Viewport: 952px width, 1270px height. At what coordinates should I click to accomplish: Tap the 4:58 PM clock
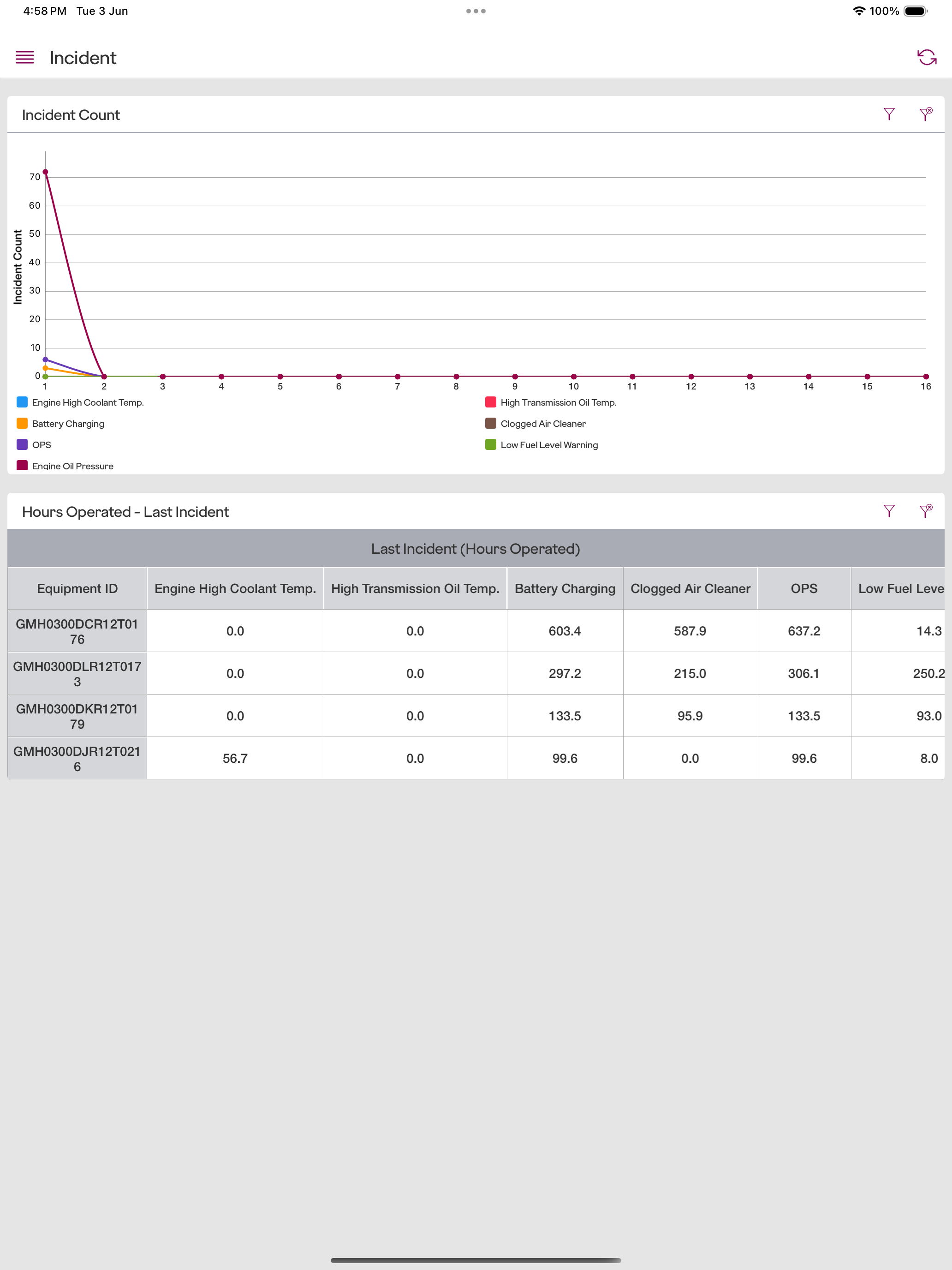click(x=45, y=11)
